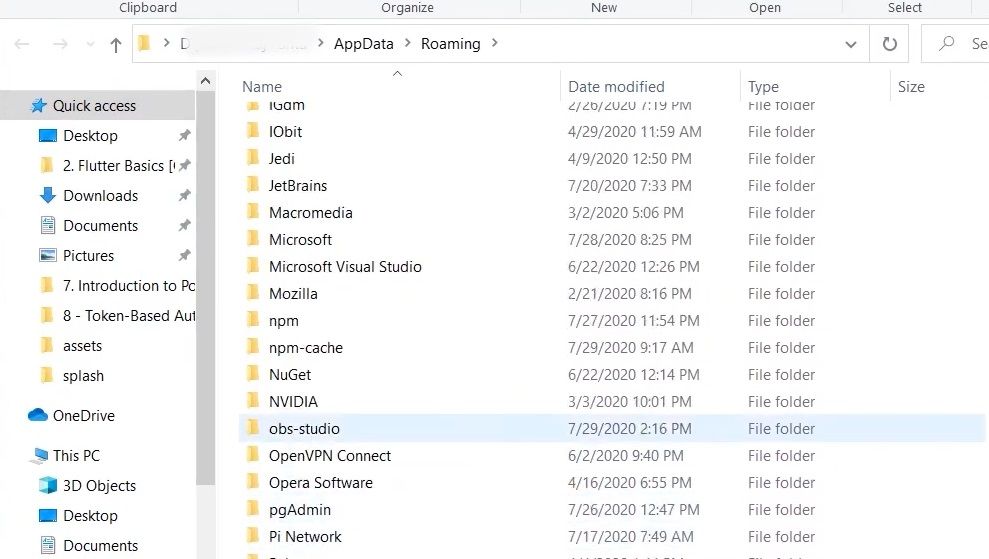This screenshot has width=989, height=559.
Task: Open assets folder in Quick access
Action: click(x=82, y=346)
